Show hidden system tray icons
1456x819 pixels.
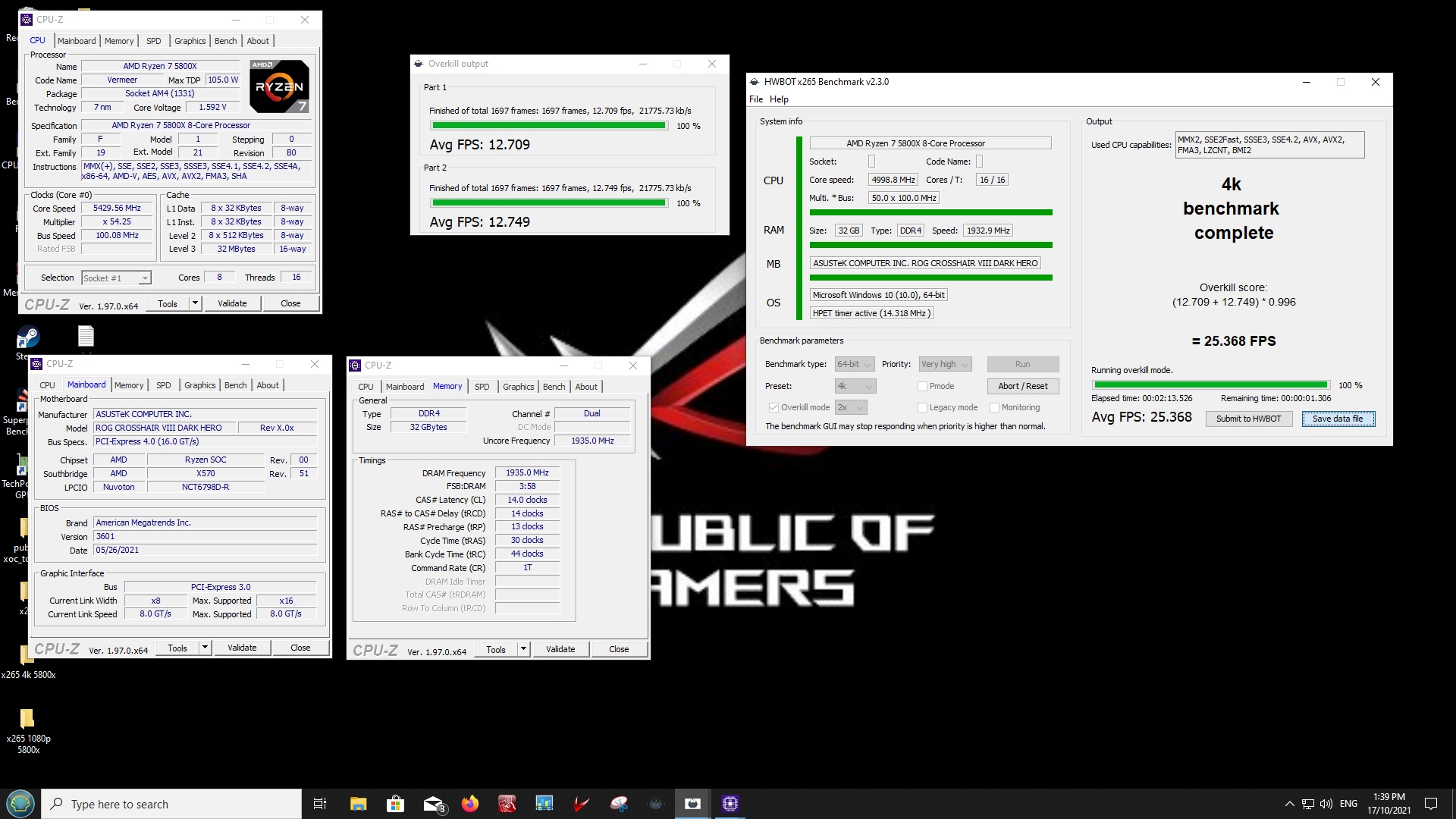1289,804
